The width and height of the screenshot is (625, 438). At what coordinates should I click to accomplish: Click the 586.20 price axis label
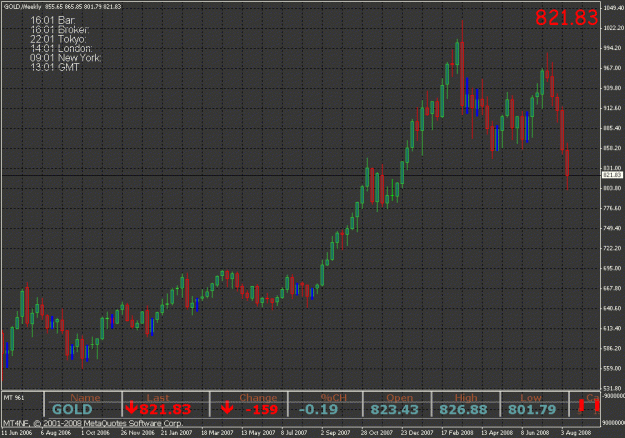pos(614,348)
